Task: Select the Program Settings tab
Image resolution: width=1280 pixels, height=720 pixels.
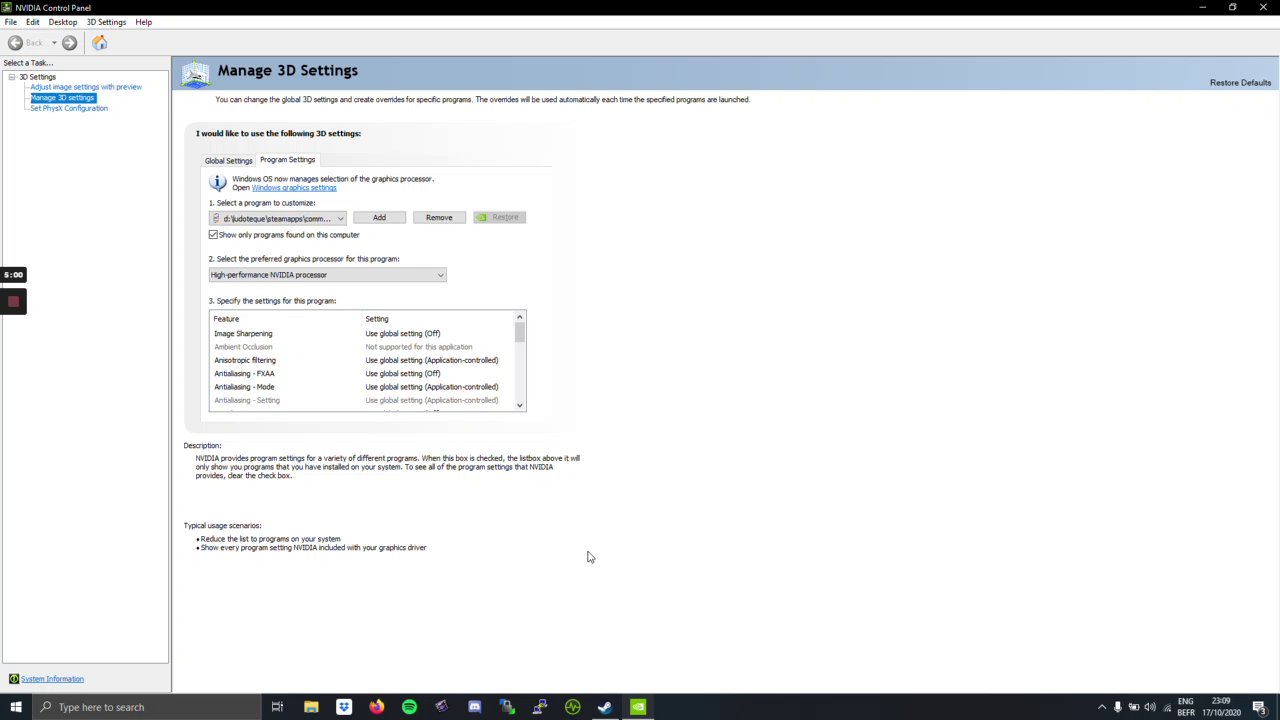Action: point(287,160)
